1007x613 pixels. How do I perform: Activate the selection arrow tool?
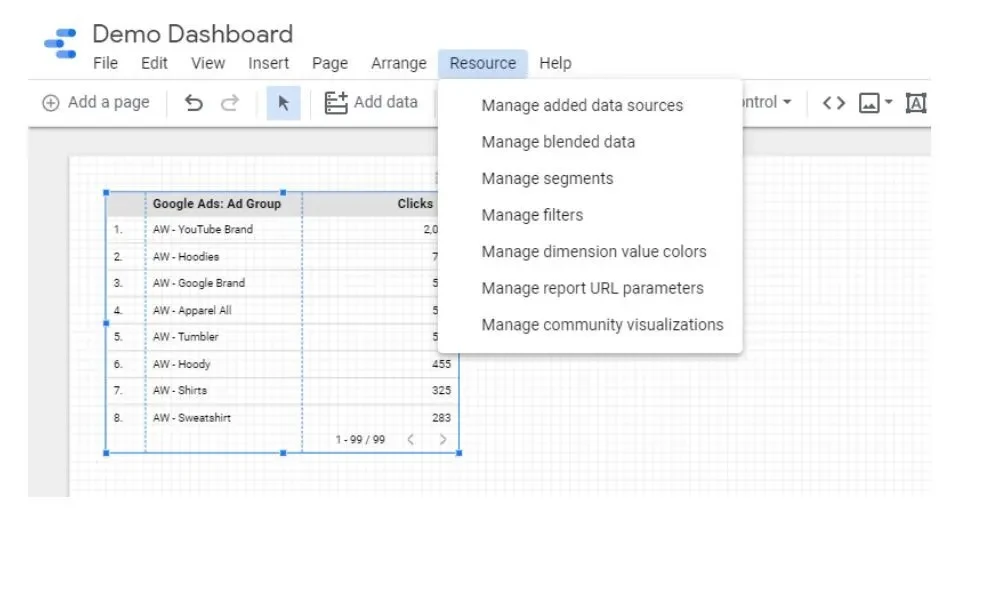pos(283,102)
